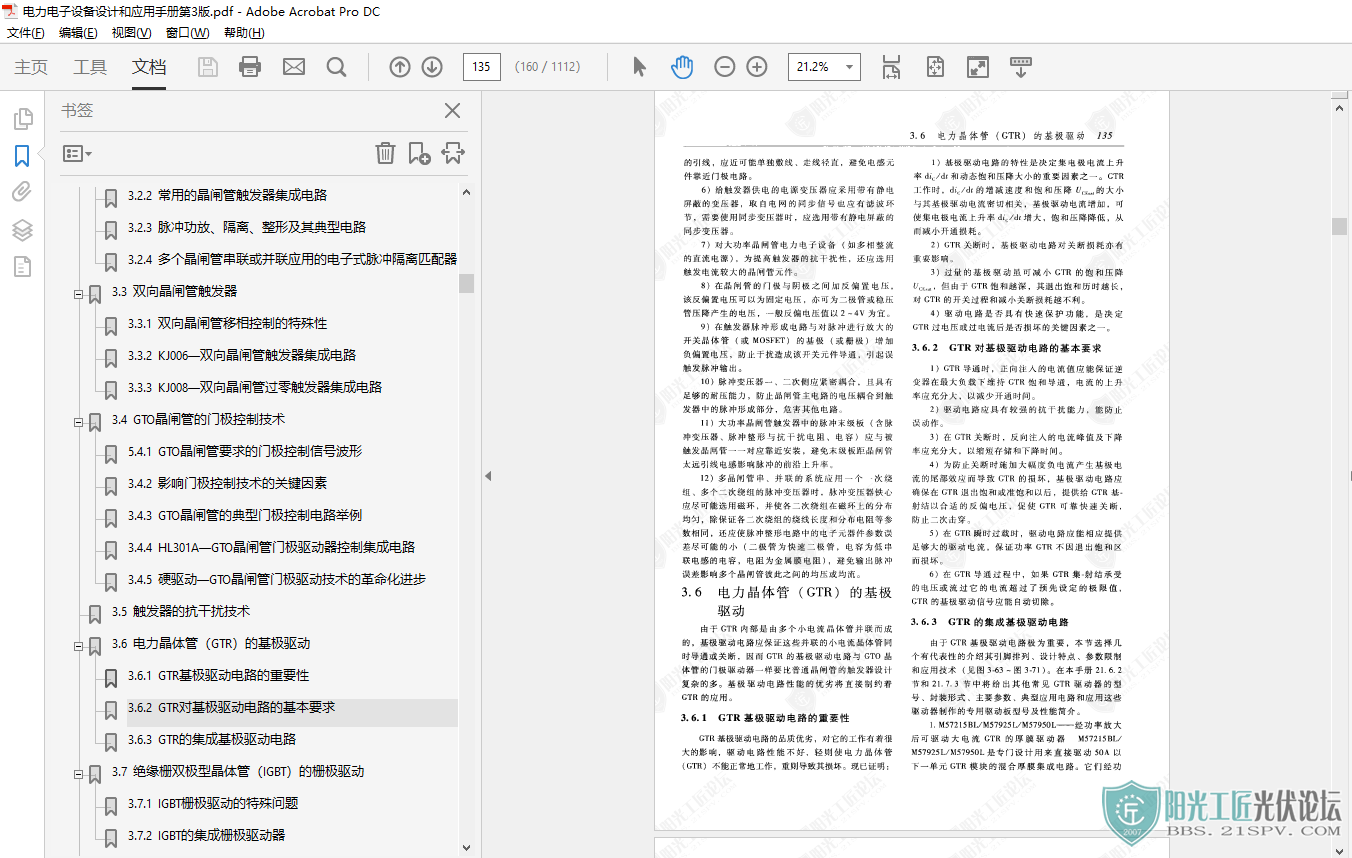The height and width of the screenshot is (858, 1352).
Task: Switch to the 工具 tab
Action: pos(90,67)
